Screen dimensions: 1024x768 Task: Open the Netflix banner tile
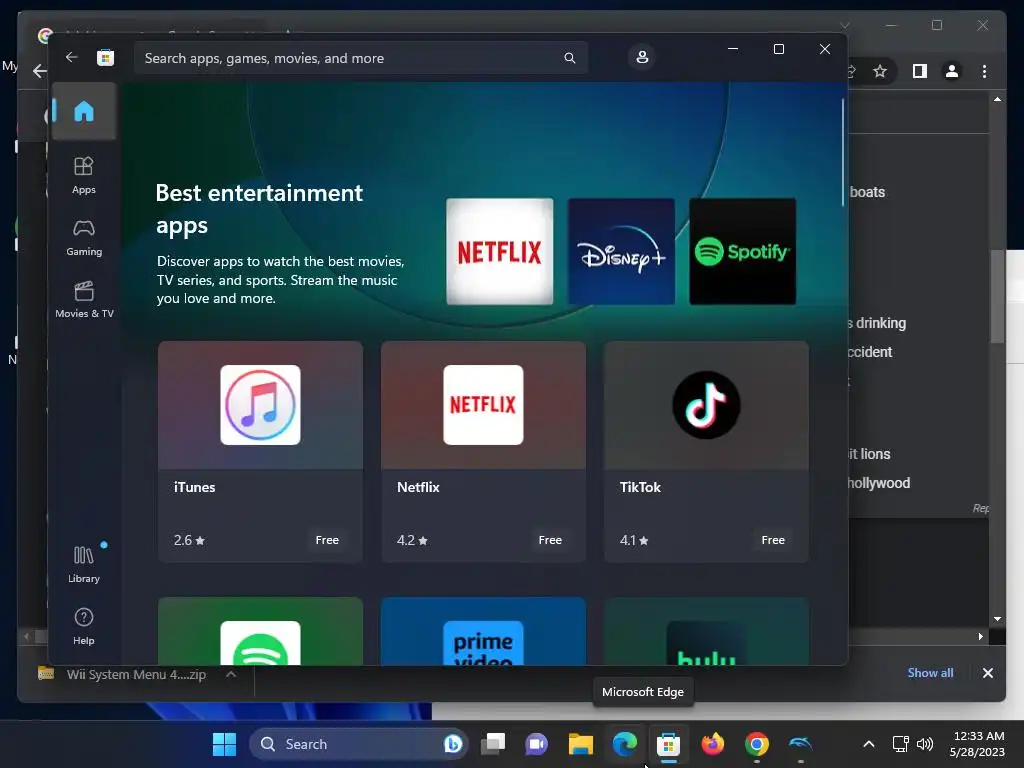tap(500, 251)
